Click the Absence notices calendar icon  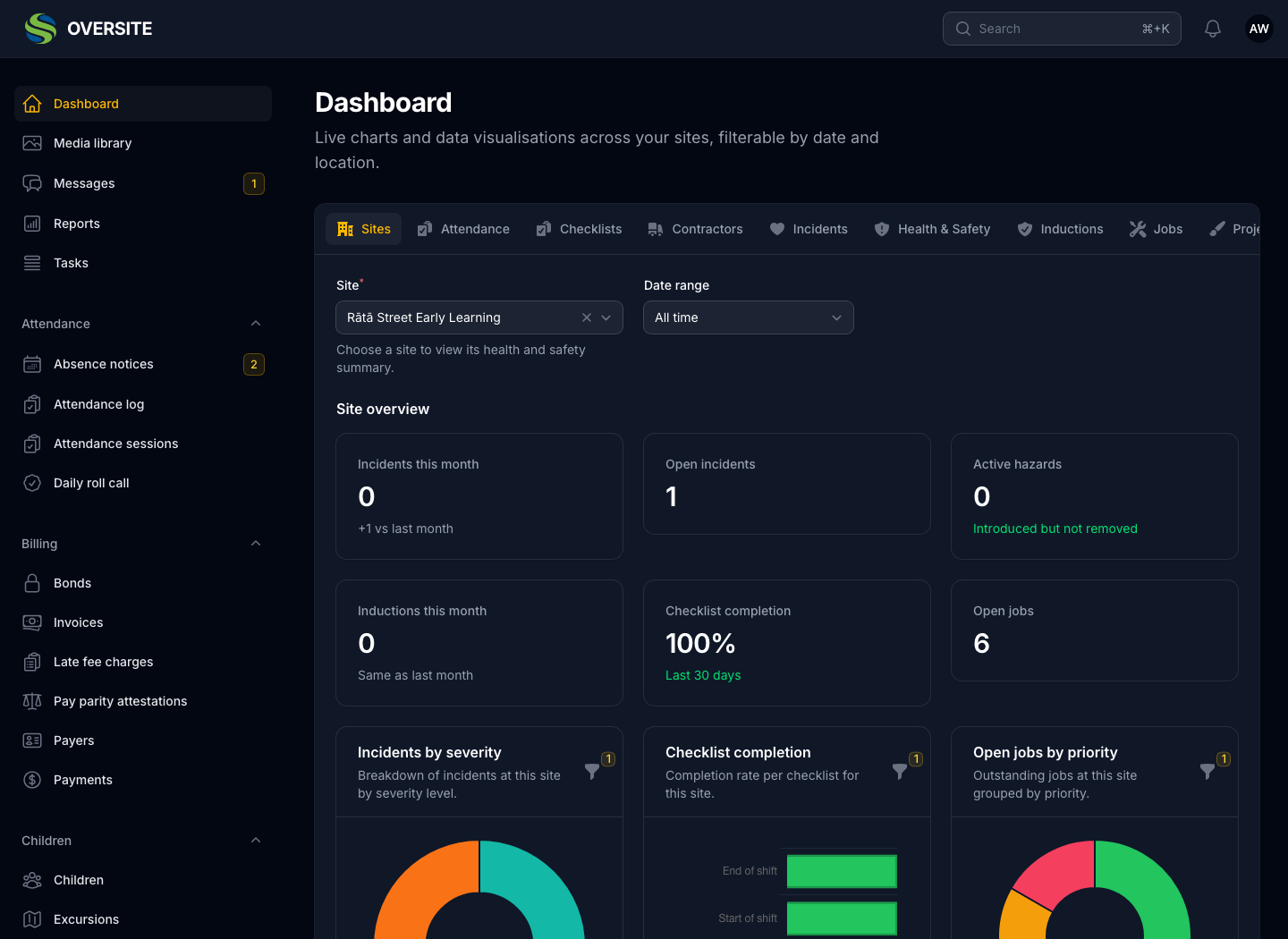pyautogui.click(x=32, y=364)
